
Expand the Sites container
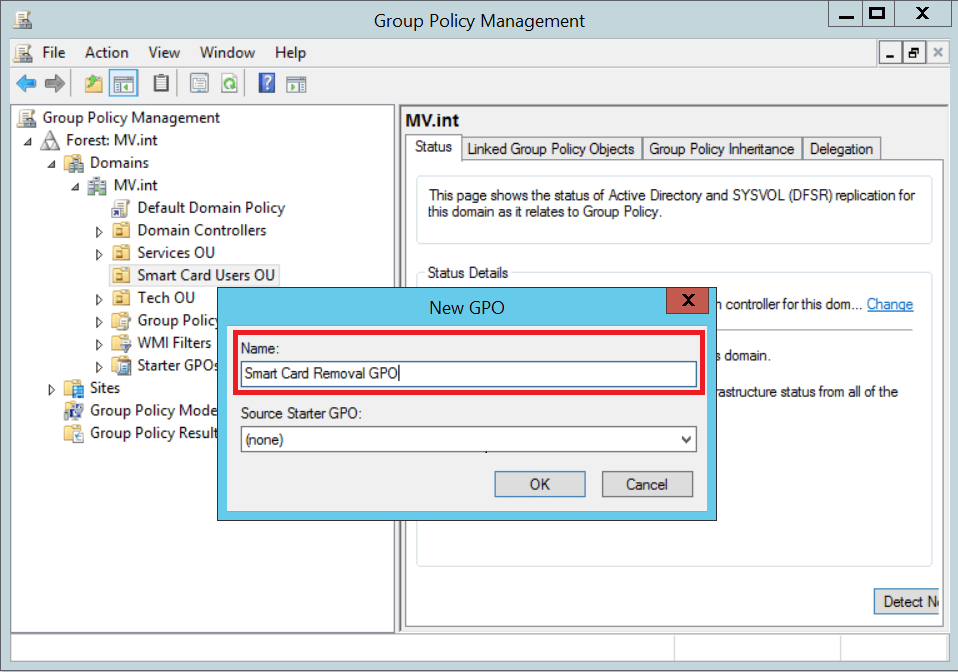click(53, 388)
